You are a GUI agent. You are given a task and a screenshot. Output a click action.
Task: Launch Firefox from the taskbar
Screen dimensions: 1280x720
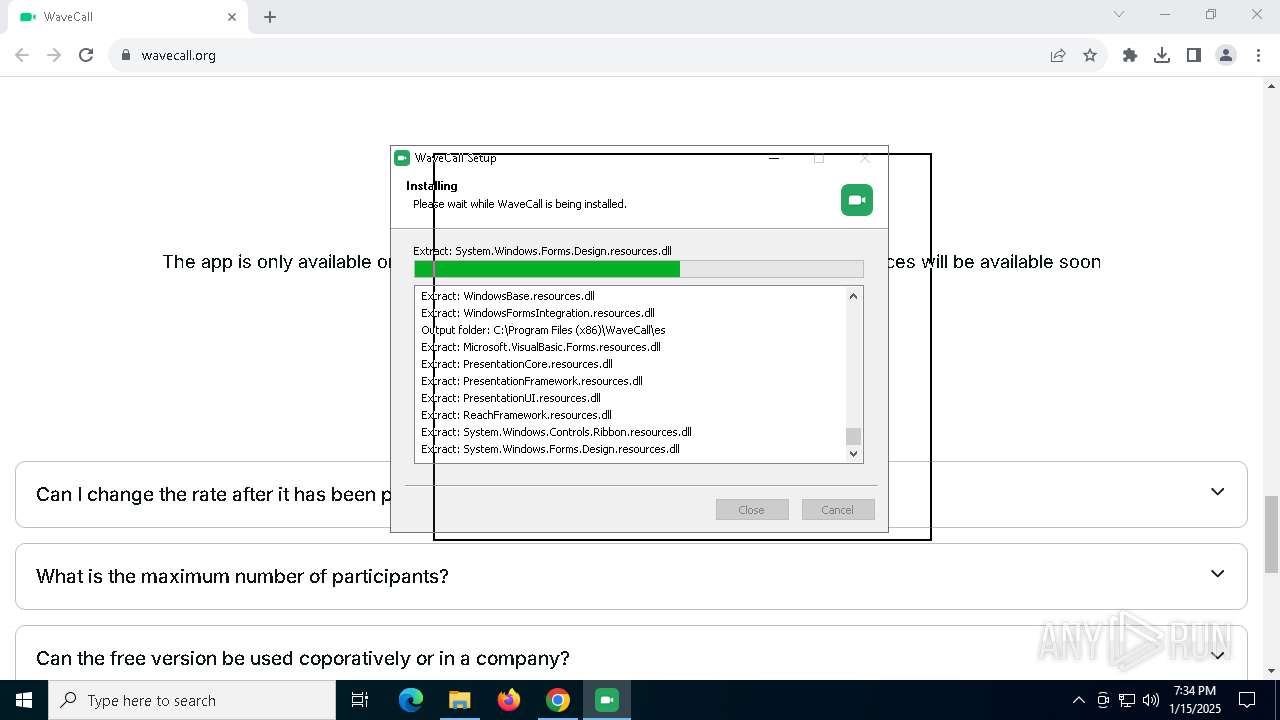click(x=509, y=700)
